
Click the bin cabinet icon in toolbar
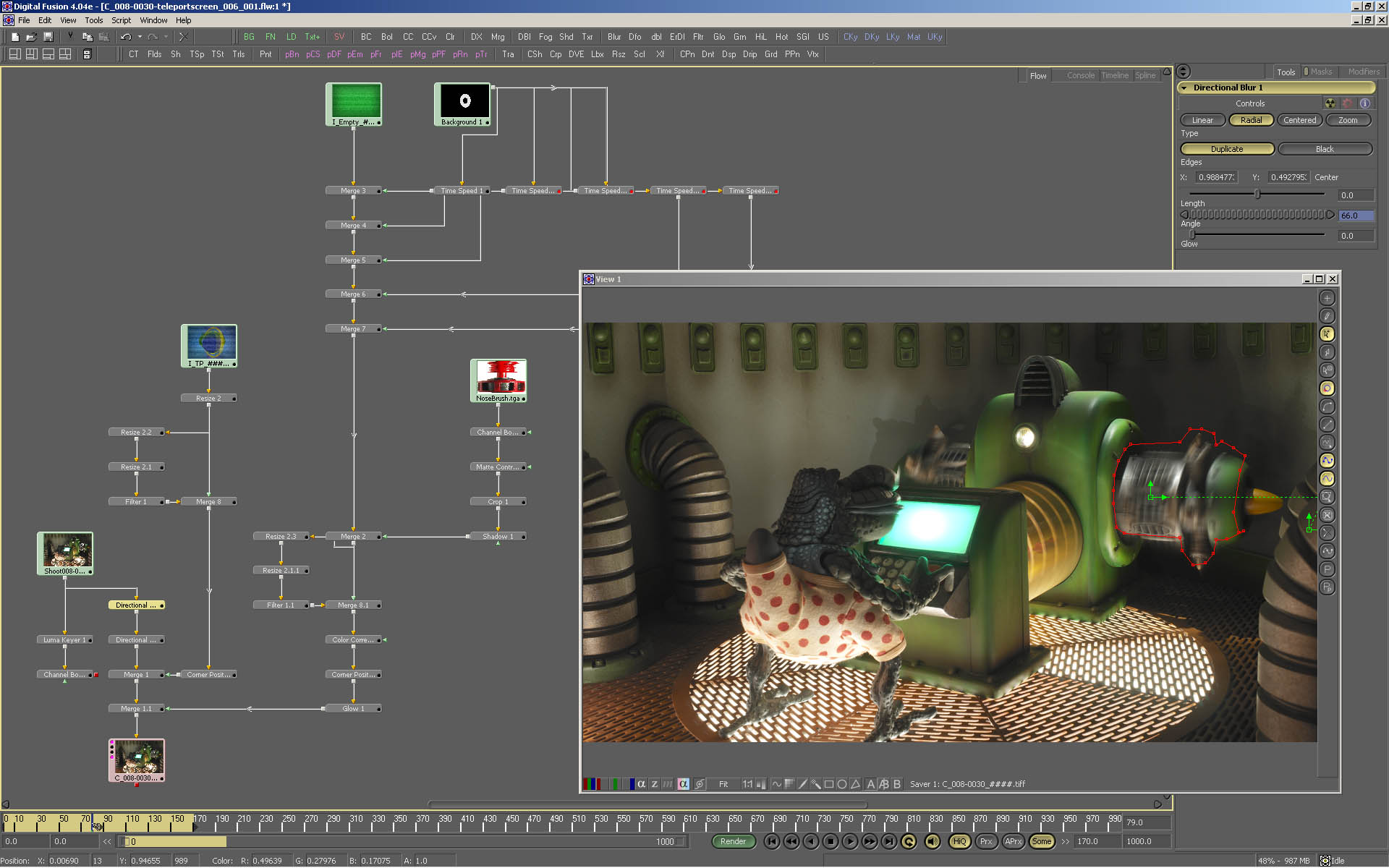point(87,54)
